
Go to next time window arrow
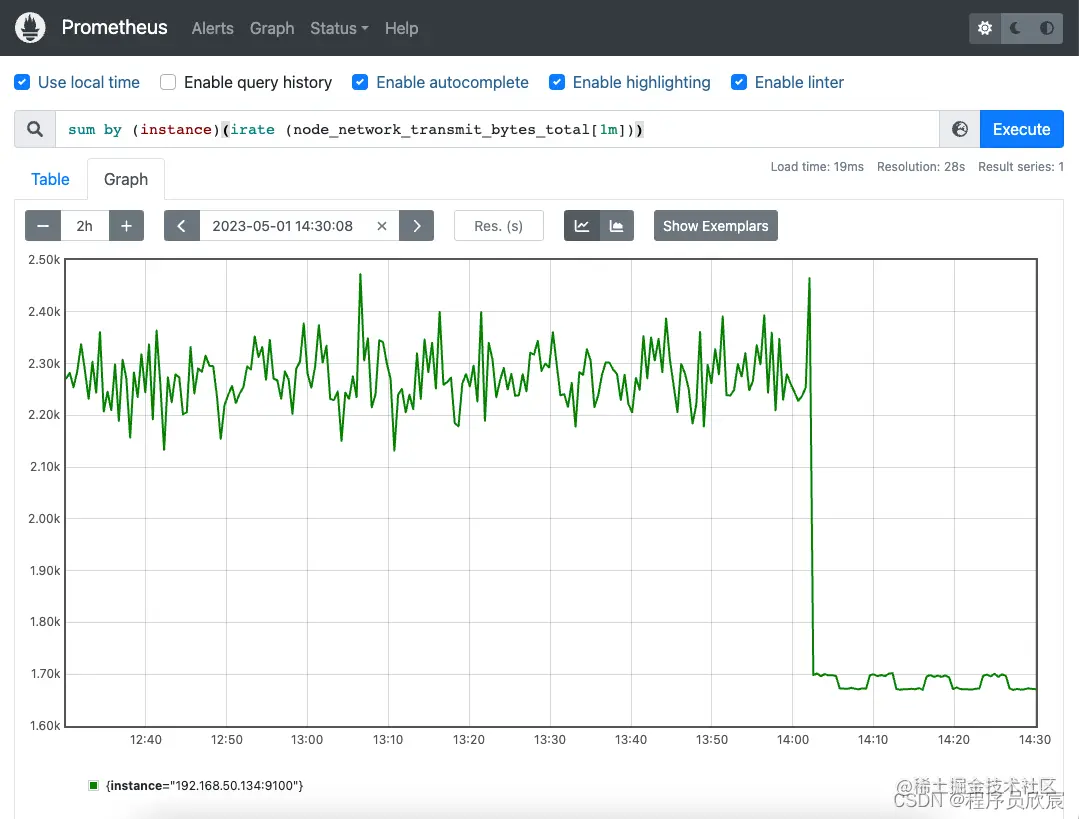pos(416,226)
